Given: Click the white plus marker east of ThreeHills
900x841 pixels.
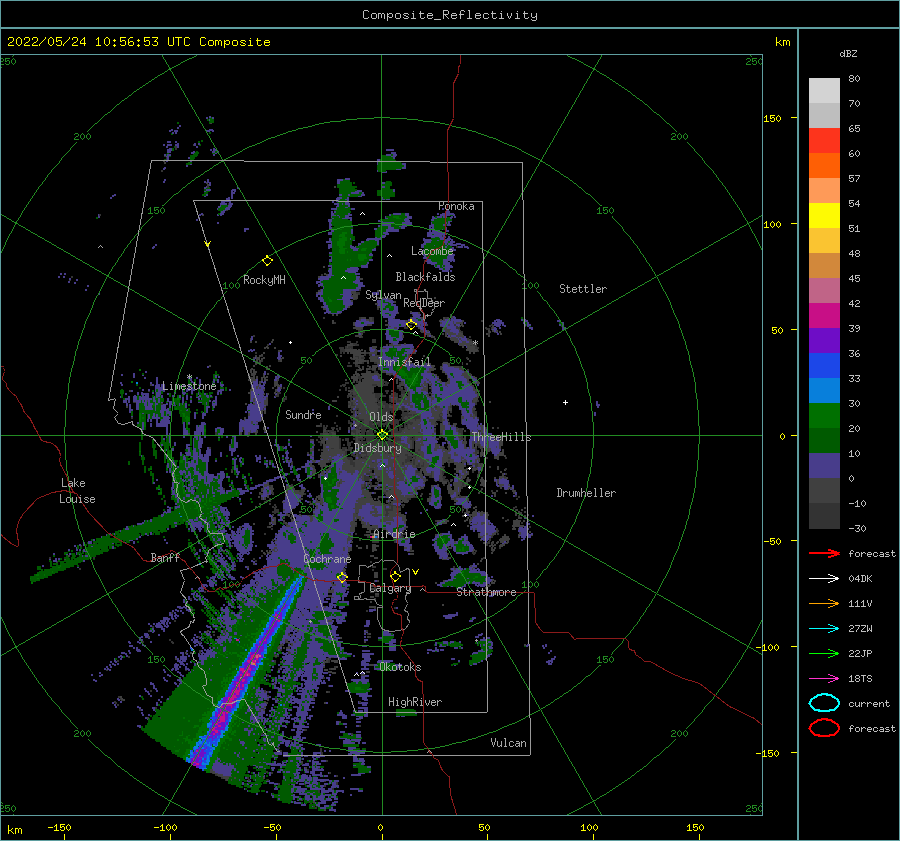Looking at the screenshot, I should click(565, 402).
